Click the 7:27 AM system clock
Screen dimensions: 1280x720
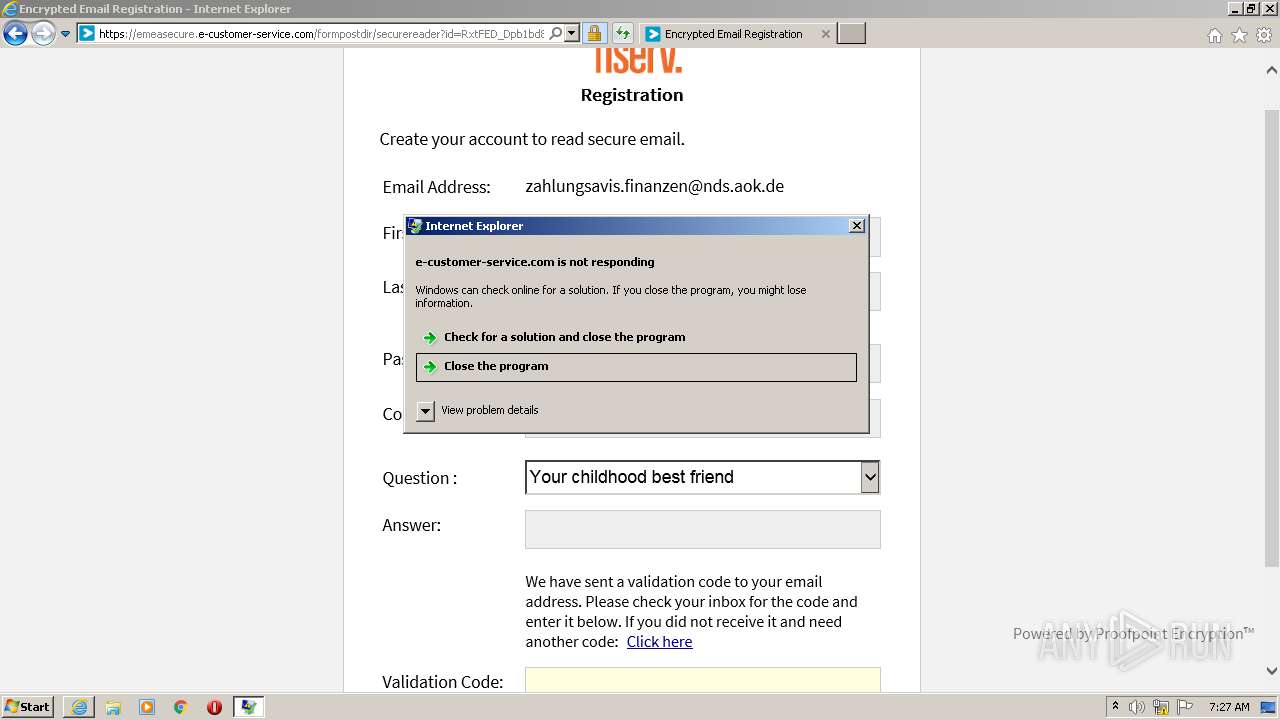click(1229, 707)
